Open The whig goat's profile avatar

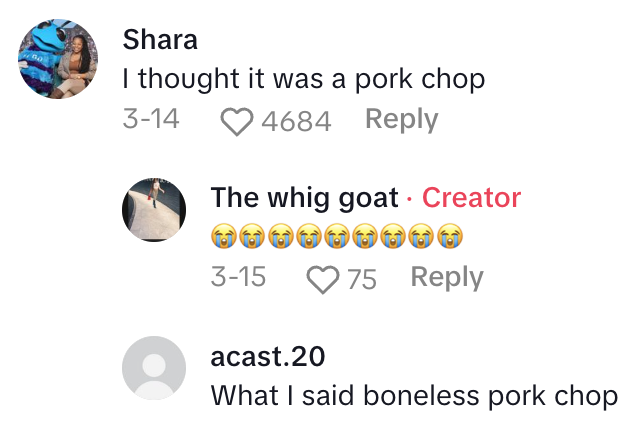coord(154,210)
